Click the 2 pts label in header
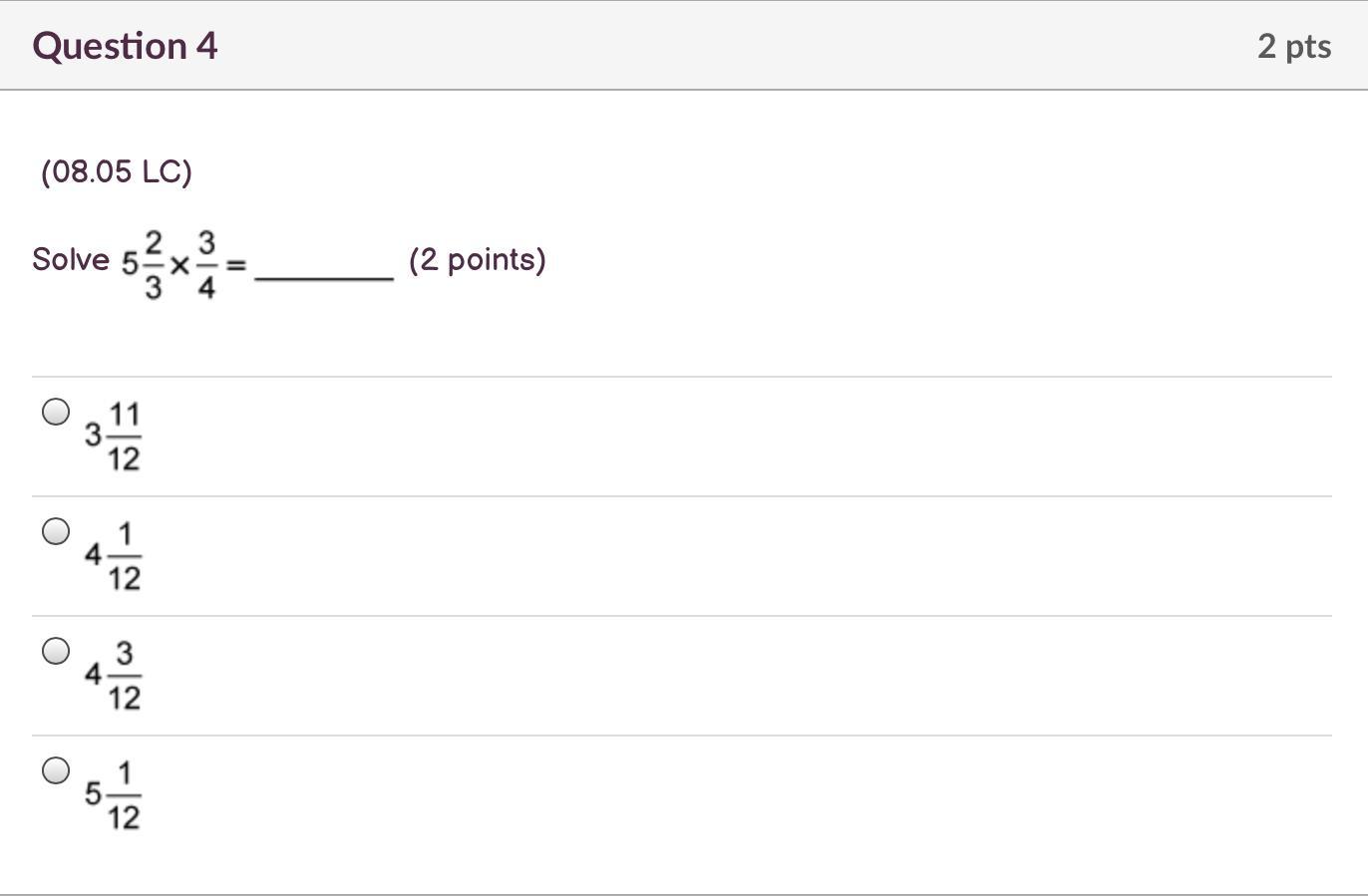Screen dimensions: 1368x896 coord(1293,46)
